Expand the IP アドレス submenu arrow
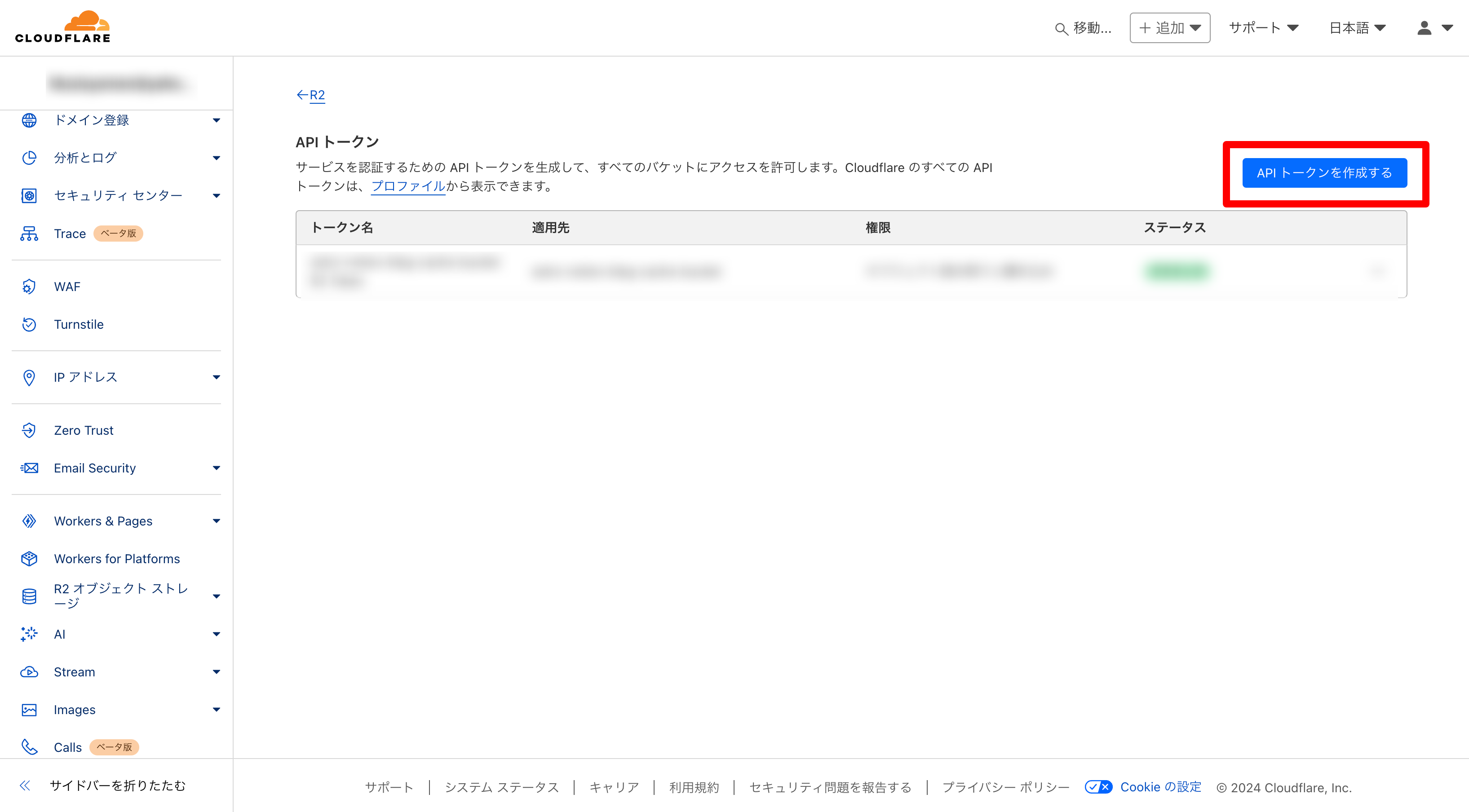The height and width of the screenshot is (812, 1469). [x=216, y=378]
